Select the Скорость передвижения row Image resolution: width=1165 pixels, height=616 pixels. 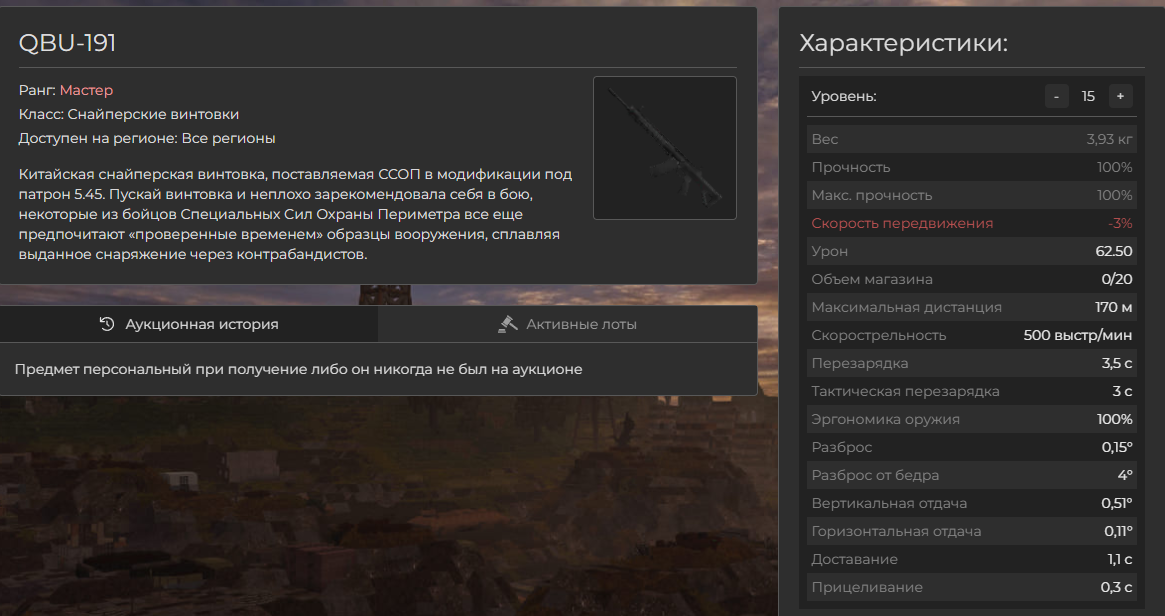(x=972, y=223)
